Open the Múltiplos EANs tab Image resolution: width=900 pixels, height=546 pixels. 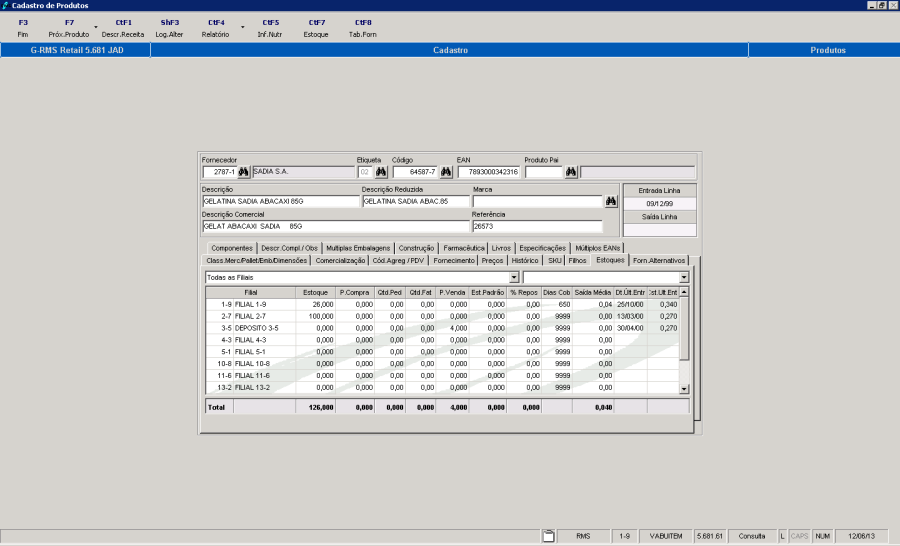[598, 248]
